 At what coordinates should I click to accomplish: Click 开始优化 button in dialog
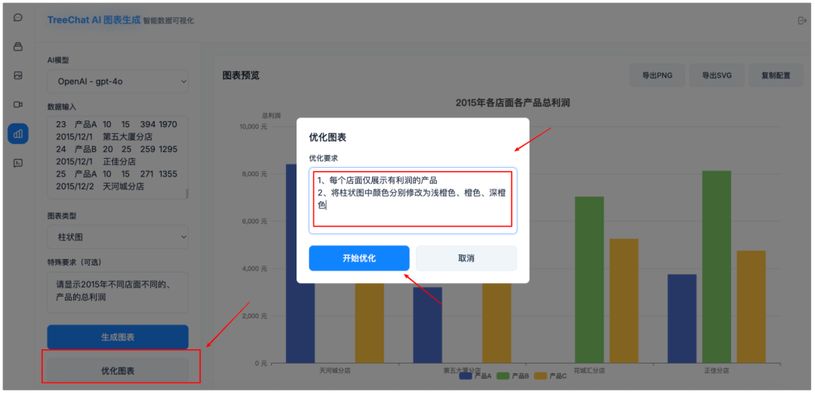tap(359, 258)
